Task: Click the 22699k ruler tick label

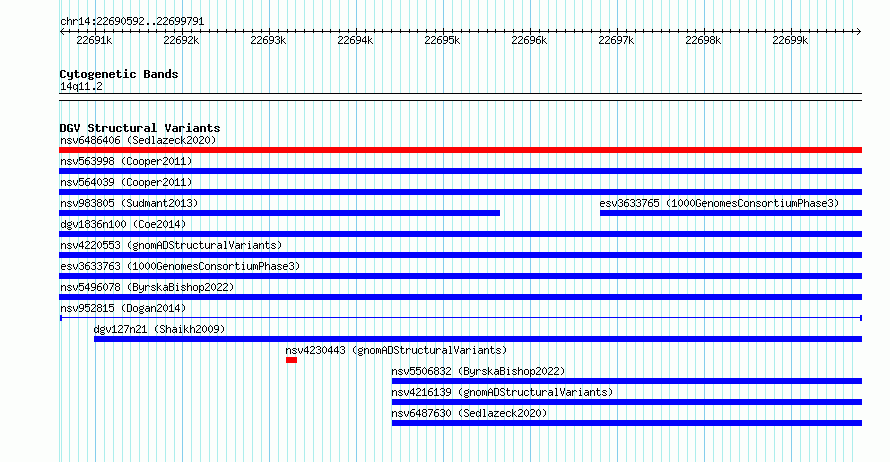Action: coord(790,40)
